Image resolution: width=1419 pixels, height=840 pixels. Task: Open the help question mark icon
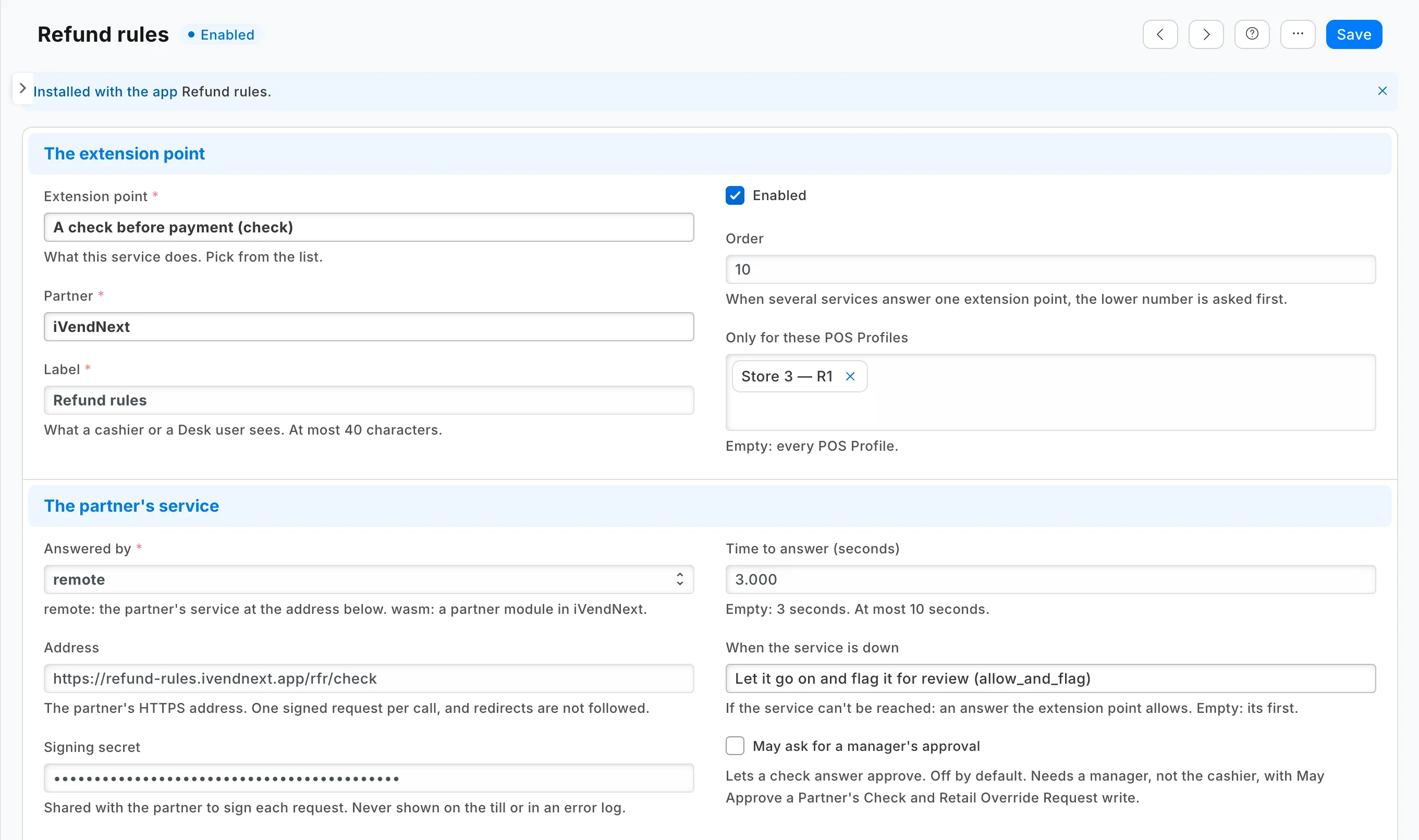(1251, 34)
